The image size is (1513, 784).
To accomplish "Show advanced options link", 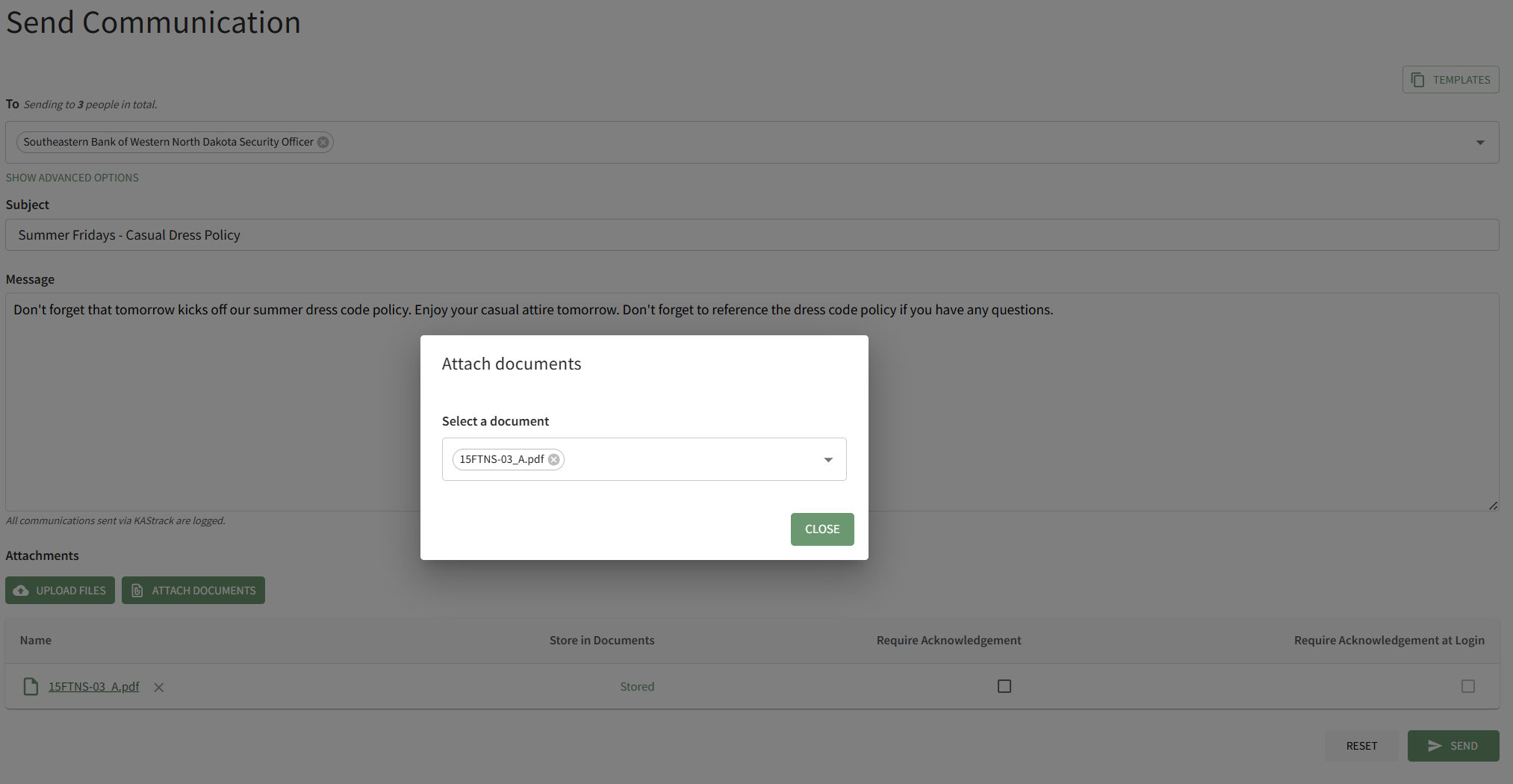I will [72, 178].
